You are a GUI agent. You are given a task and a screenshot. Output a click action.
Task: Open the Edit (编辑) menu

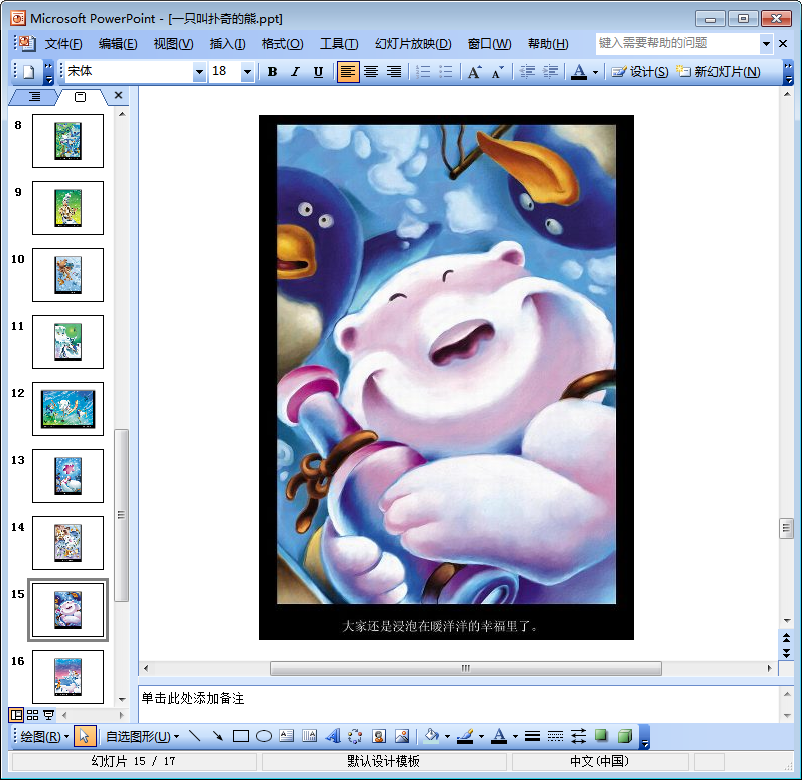point(118,44)
